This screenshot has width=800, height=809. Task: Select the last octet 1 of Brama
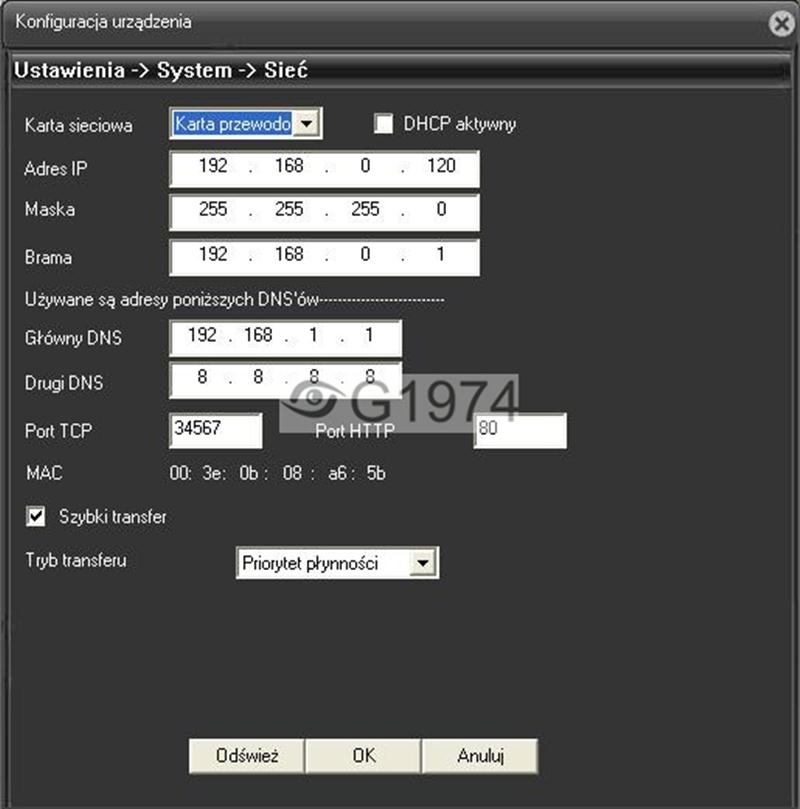click(440, 254)
